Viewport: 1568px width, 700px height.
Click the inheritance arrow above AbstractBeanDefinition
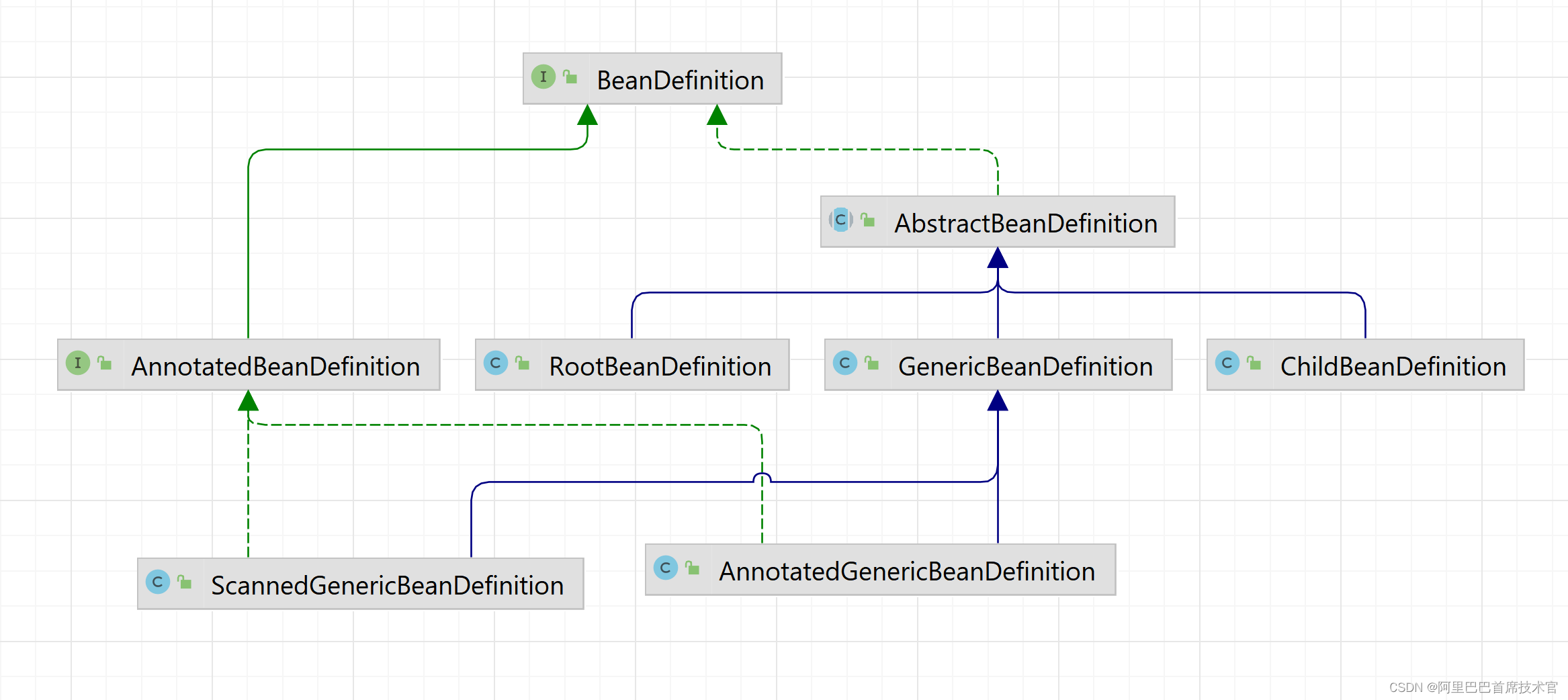click(998, 259)
